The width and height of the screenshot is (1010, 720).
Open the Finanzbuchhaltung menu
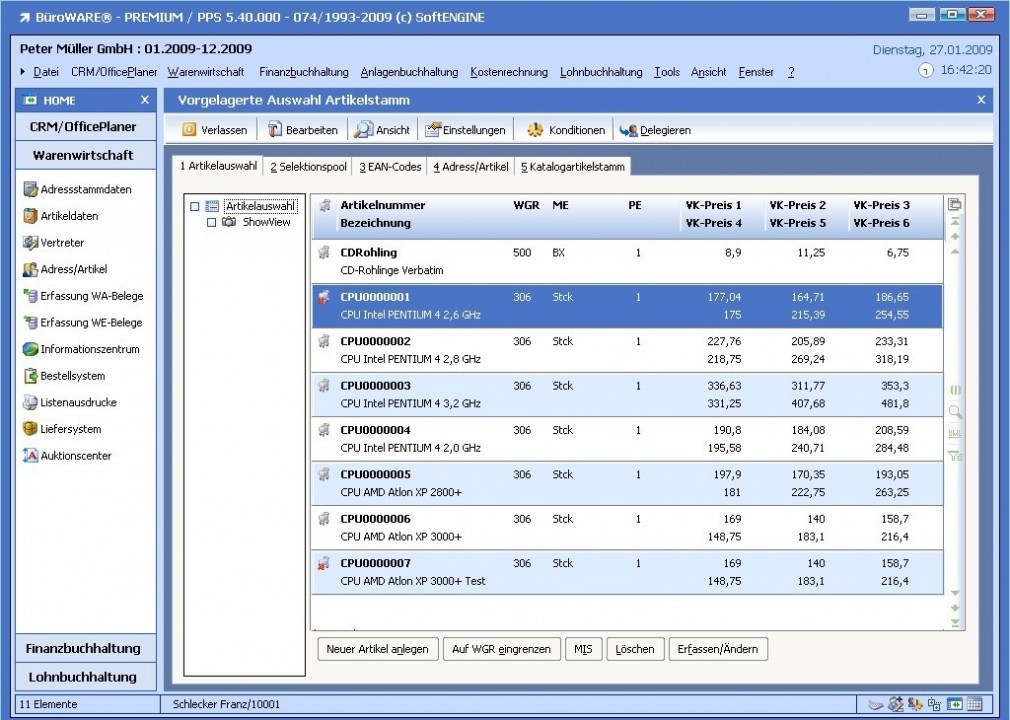coord(303,72)
